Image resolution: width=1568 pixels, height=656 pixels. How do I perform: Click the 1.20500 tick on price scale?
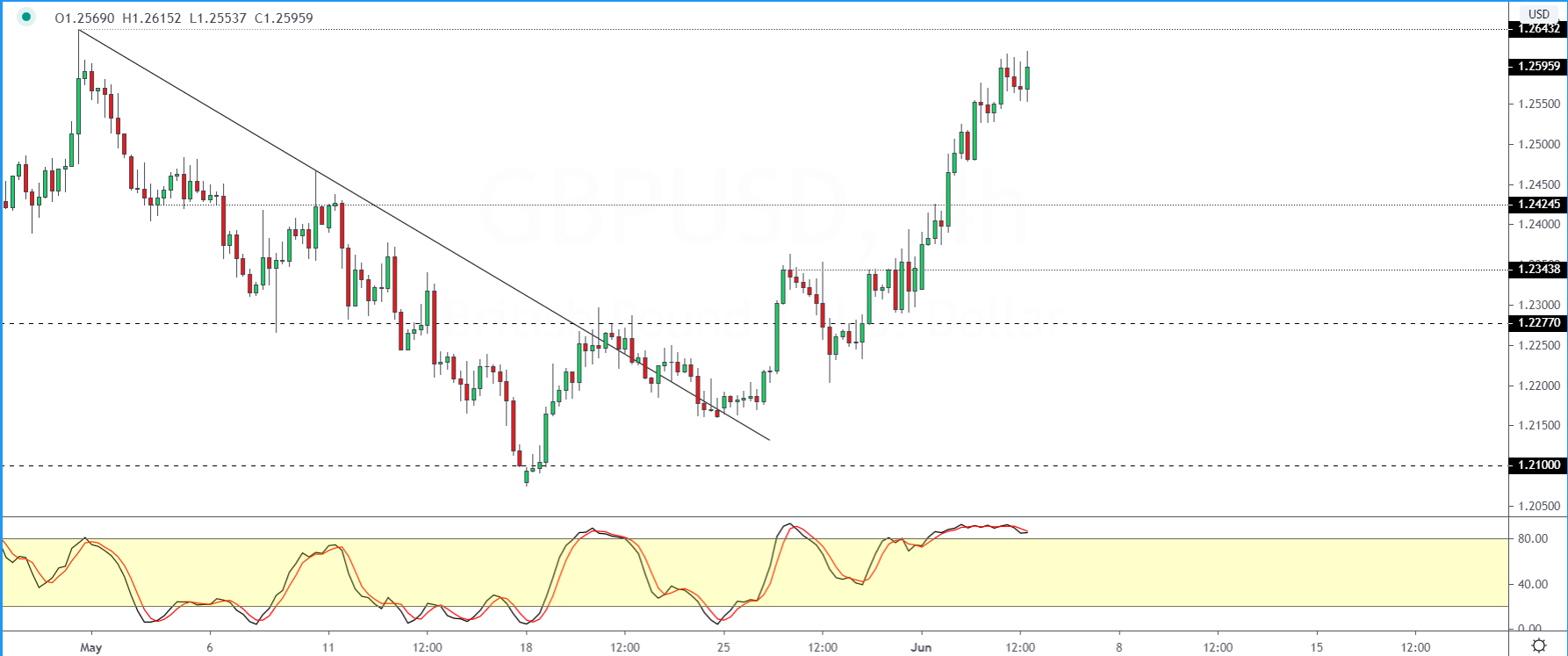(x=1539, y=506)
